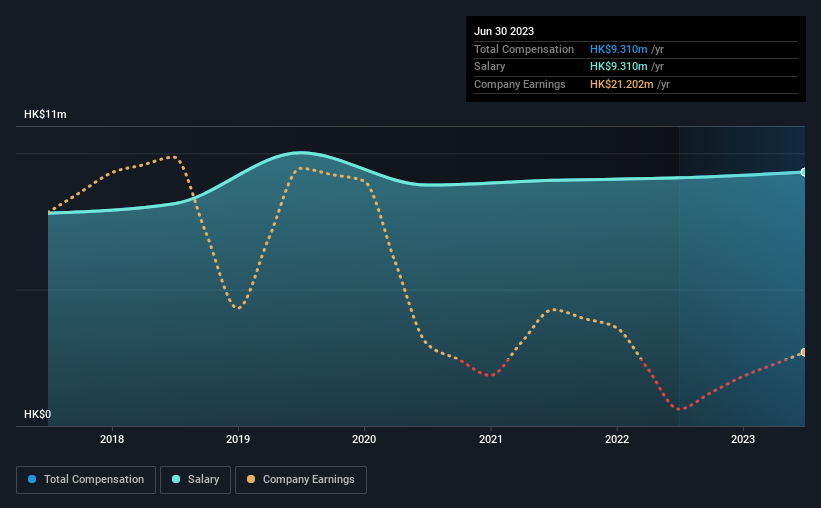The image size is (821, 508).
Task: Click the 2021 axis label
Action: [x=491, y=439]
